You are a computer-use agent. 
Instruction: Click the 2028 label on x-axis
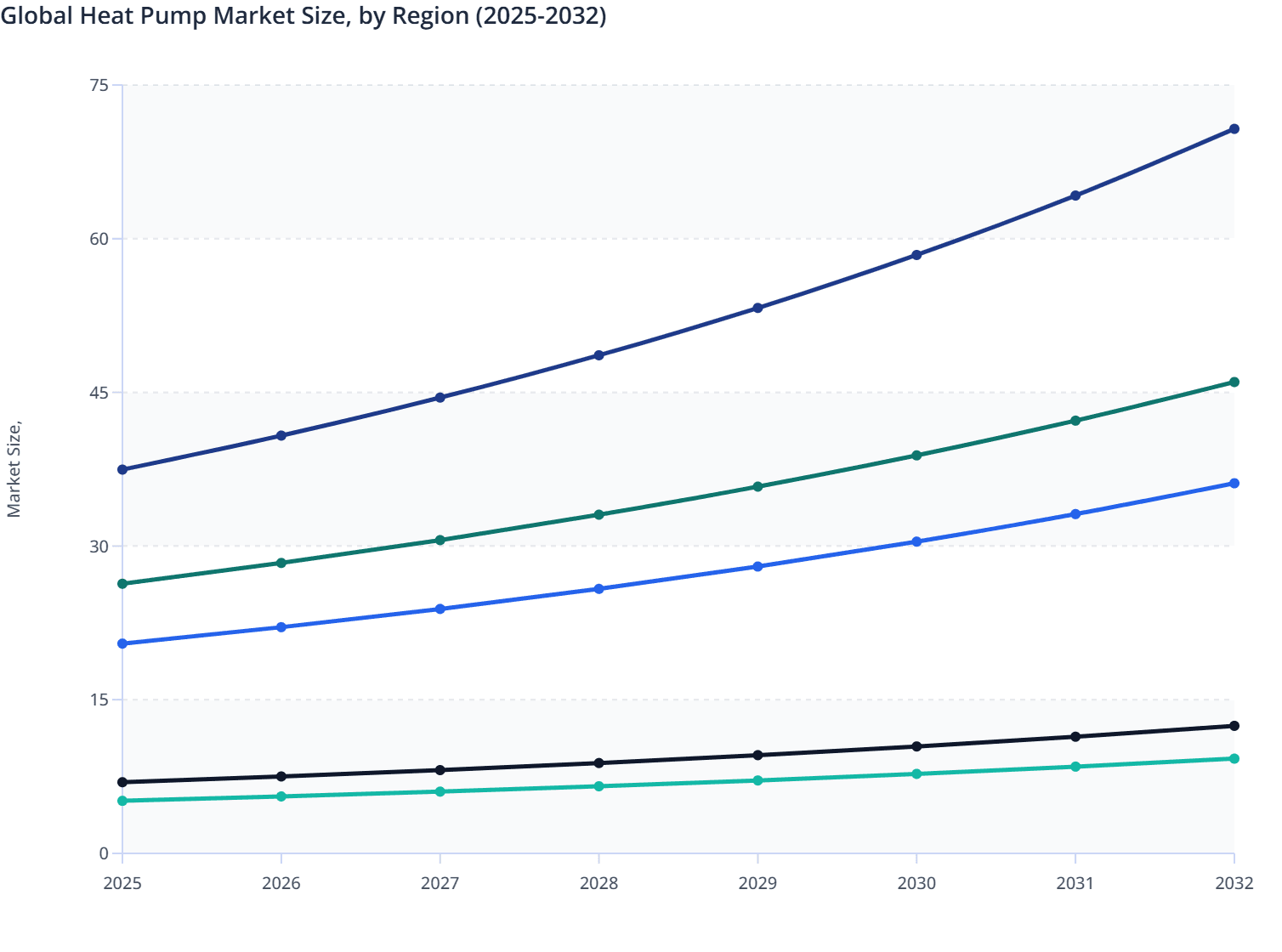click(x=599, y=885)
